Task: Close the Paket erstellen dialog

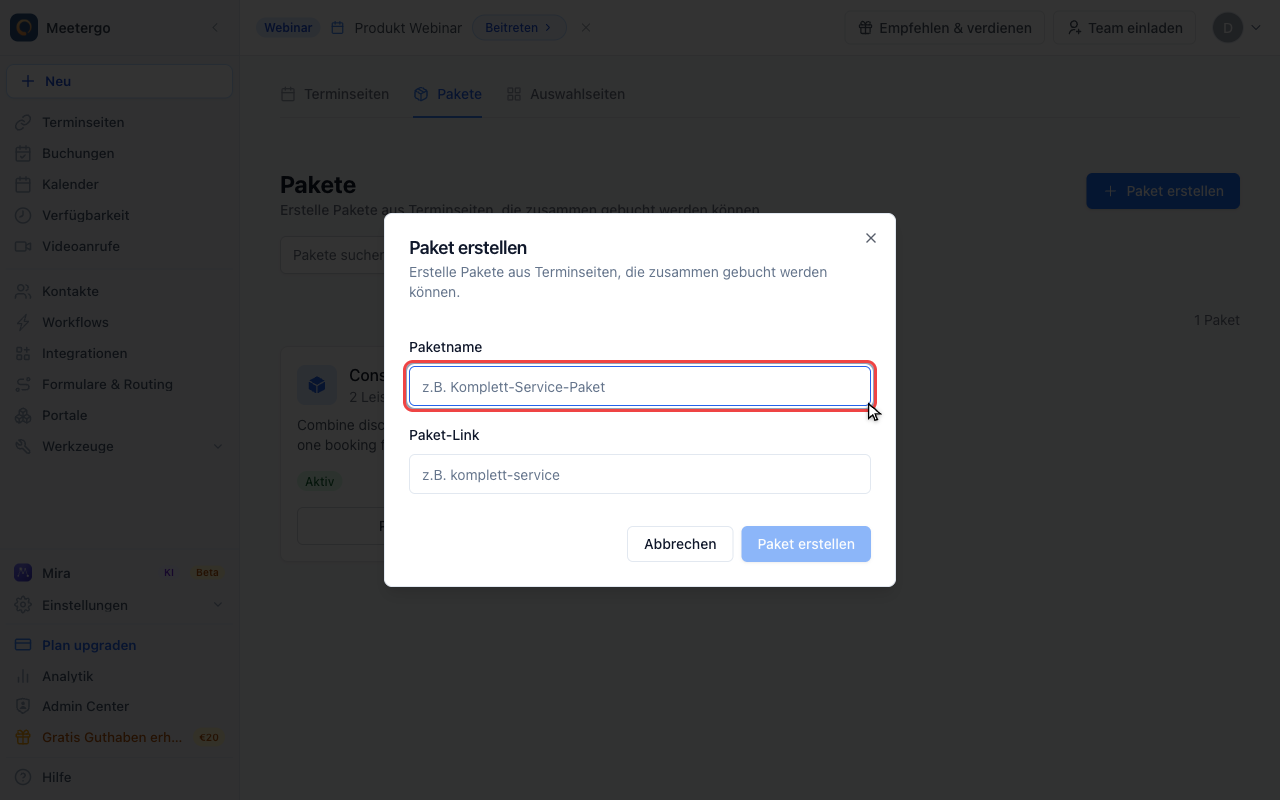Action: click(x=871, y=238)
